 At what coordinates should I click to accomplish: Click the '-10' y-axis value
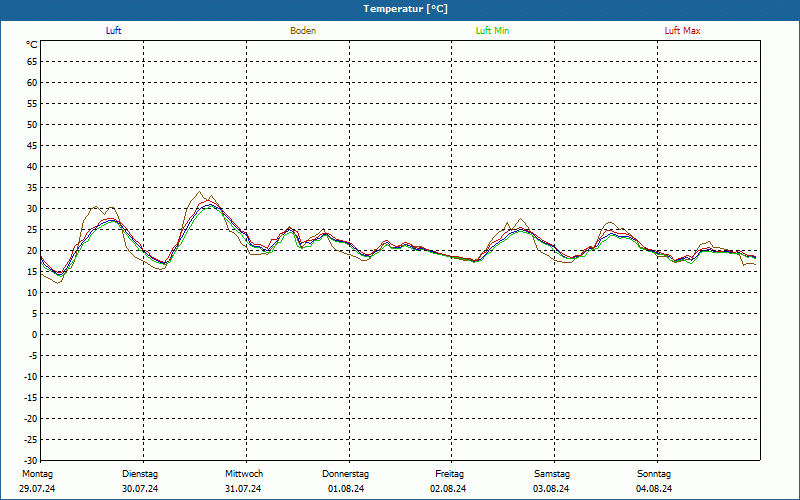click(31, 377)
